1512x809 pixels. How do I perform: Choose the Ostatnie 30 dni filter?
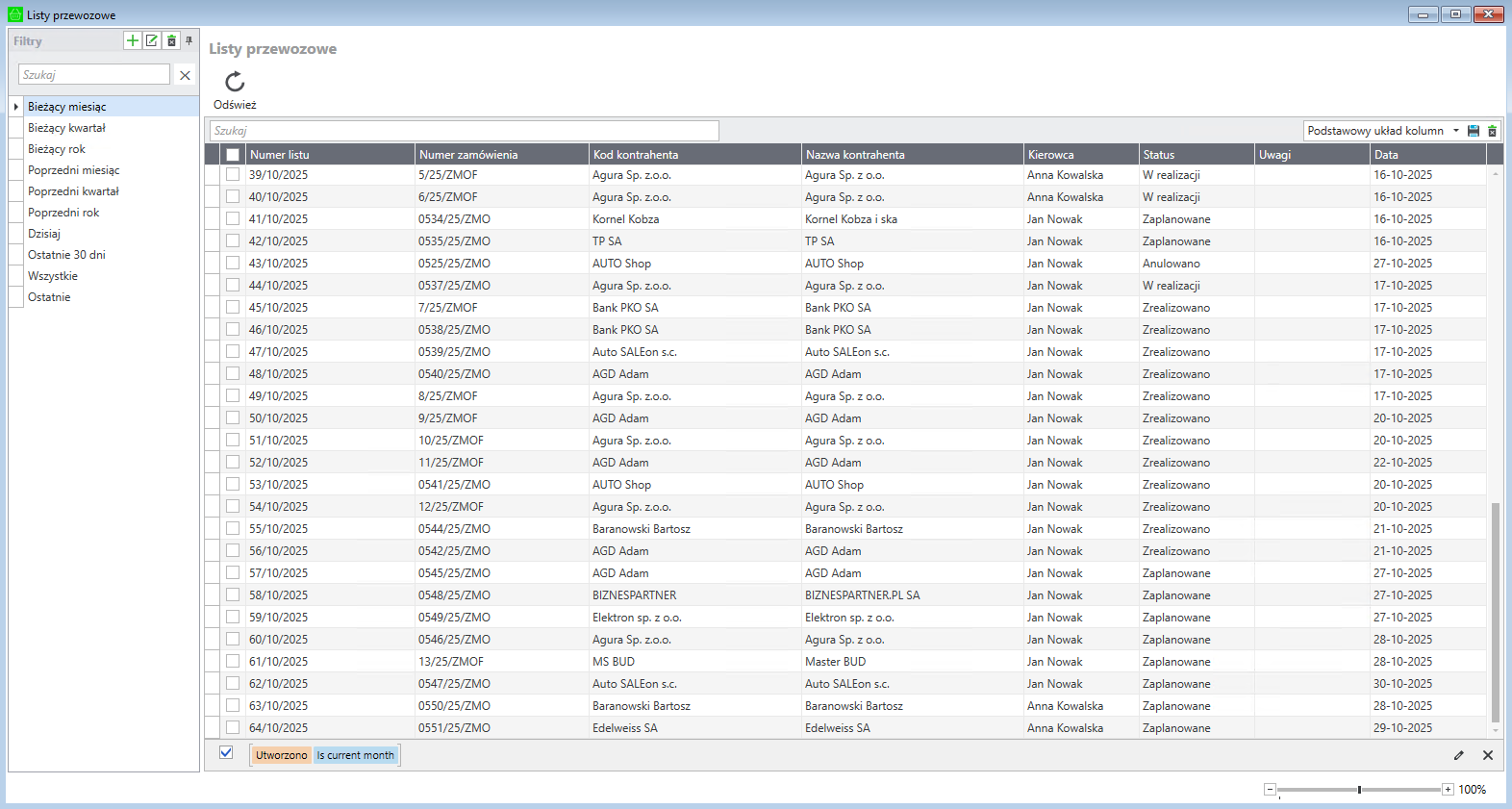[x=66, y=255]
